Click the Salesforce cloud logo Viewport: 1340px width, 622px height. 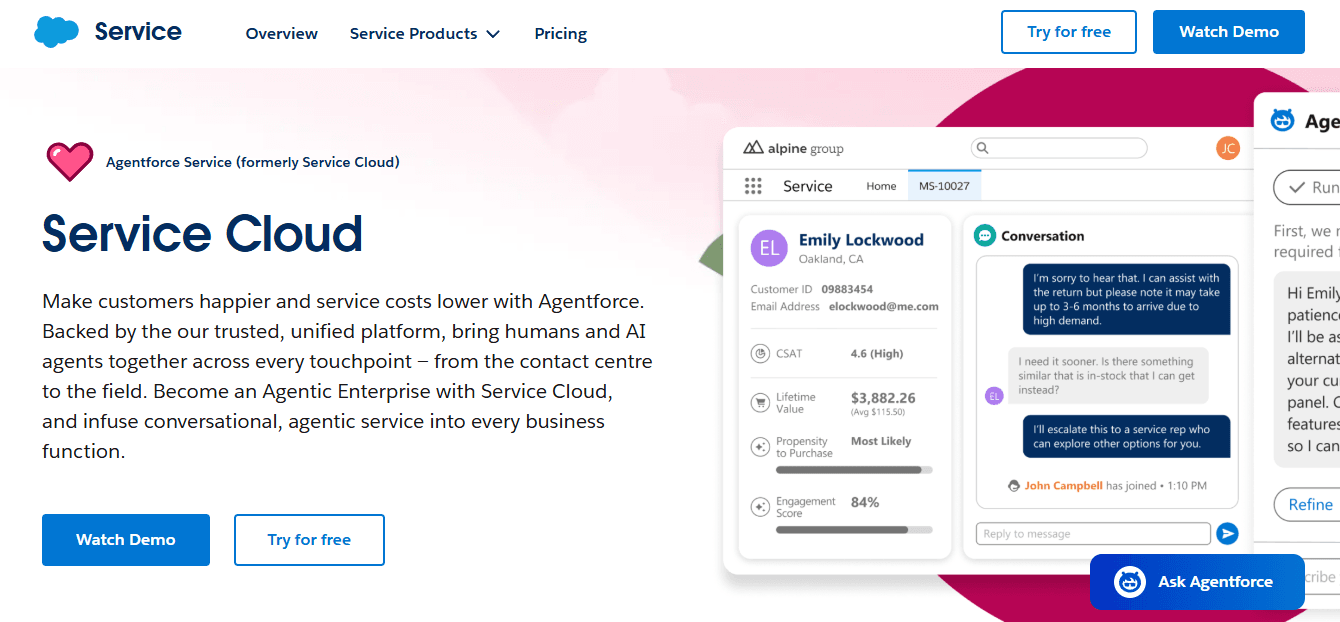point(56,31)
